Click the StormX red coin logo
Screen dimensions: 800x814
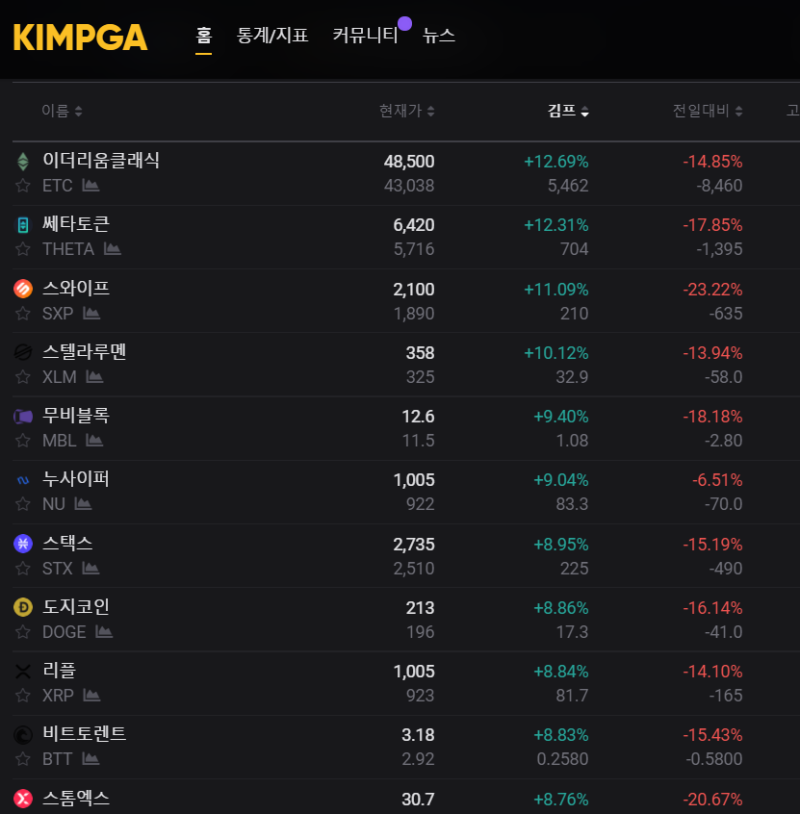coord(23,798)
